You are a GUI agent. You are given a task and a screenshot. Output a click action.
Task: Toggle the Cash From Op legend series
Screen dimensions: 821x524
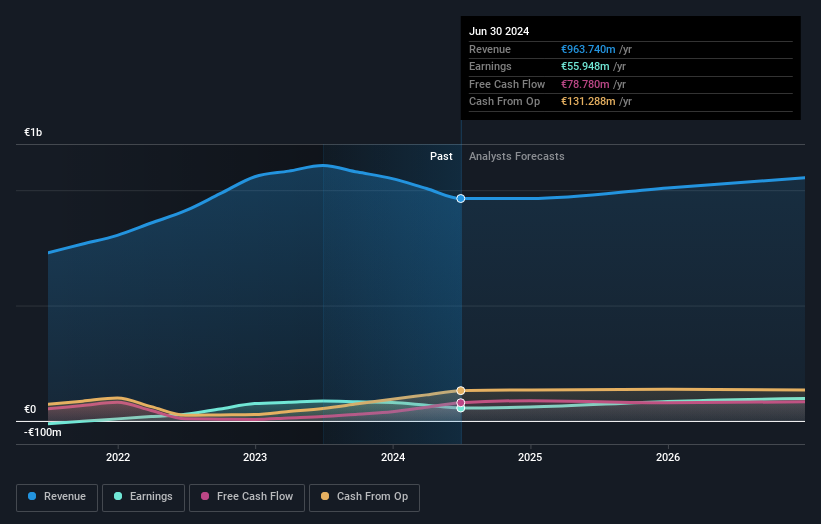coord(364,497)
